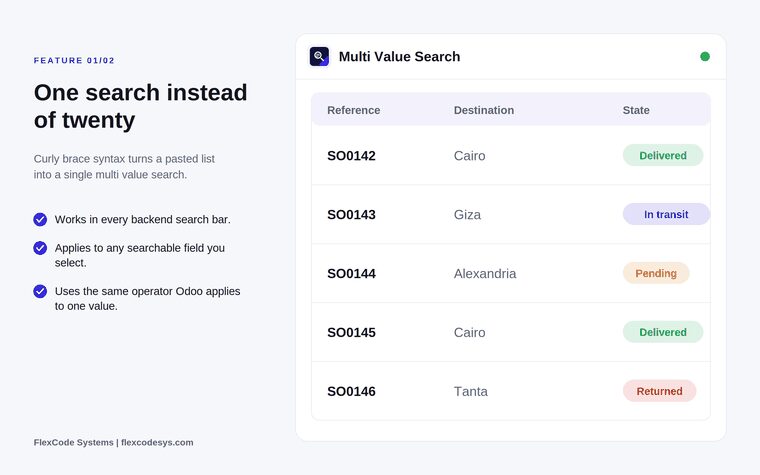760x475 pixels.
Task: Click Delivered badge in SO0142 row
Action: click(663, 156)
